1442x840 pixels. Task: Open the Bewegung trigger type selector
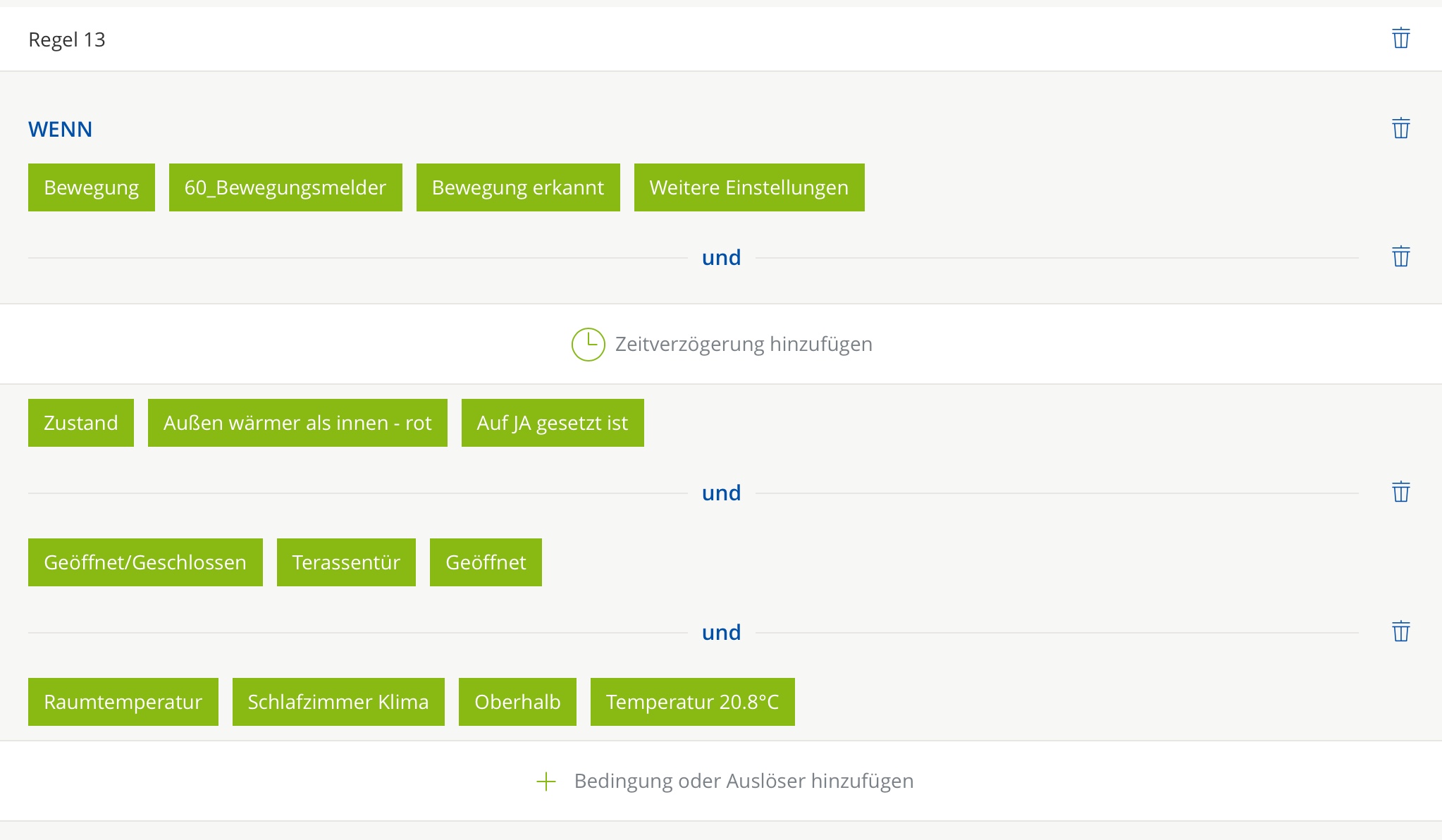92,187
